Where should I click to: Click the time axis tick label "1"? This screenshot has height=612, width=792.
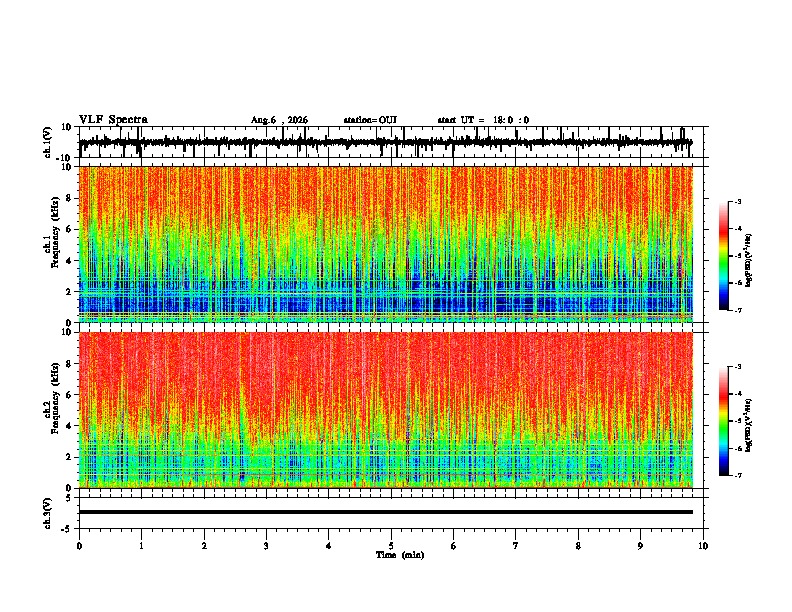(x=141, y=546)
